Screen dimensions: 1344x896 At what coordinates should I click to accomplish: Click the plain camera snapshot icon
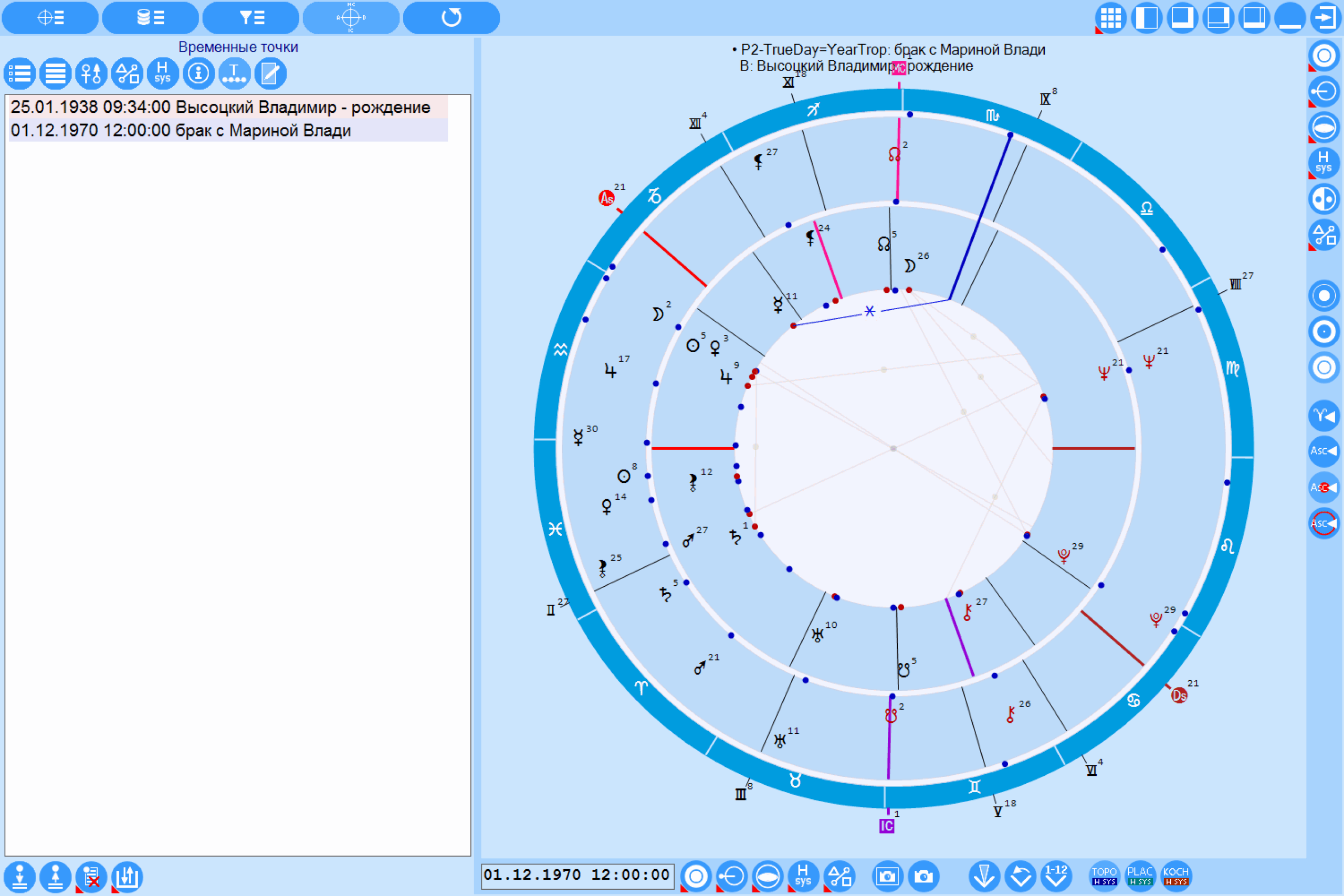point(923,876)
